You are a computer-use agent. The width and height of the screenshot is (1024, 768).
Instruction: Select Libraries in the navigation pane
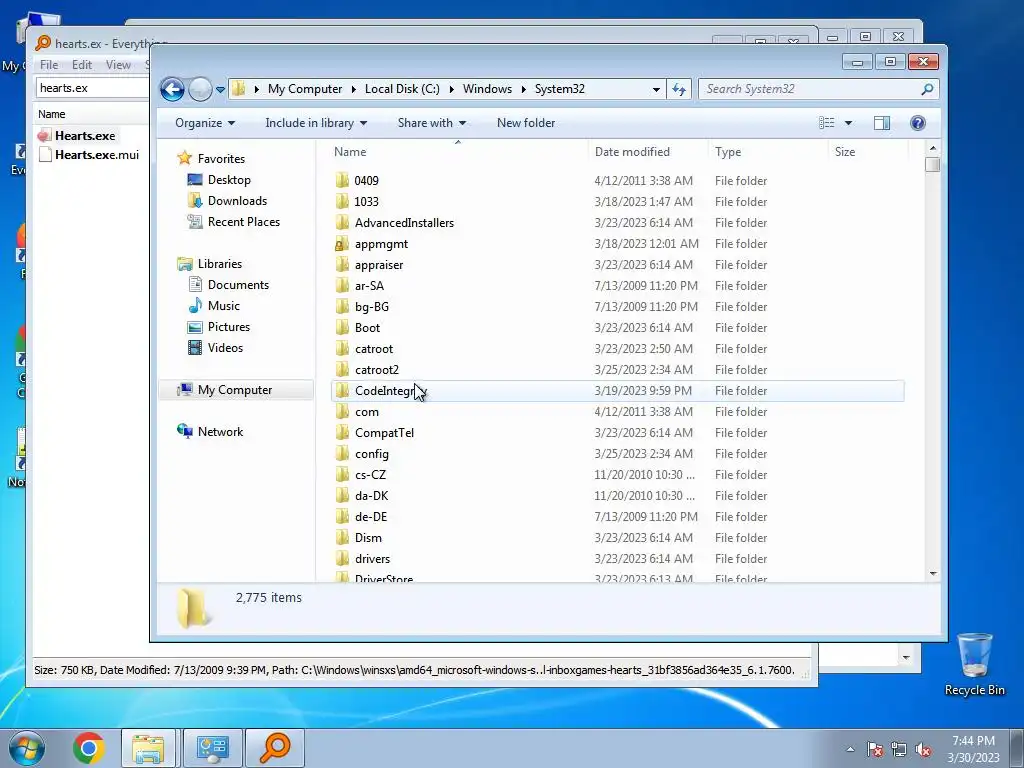[x=219, y=264]
